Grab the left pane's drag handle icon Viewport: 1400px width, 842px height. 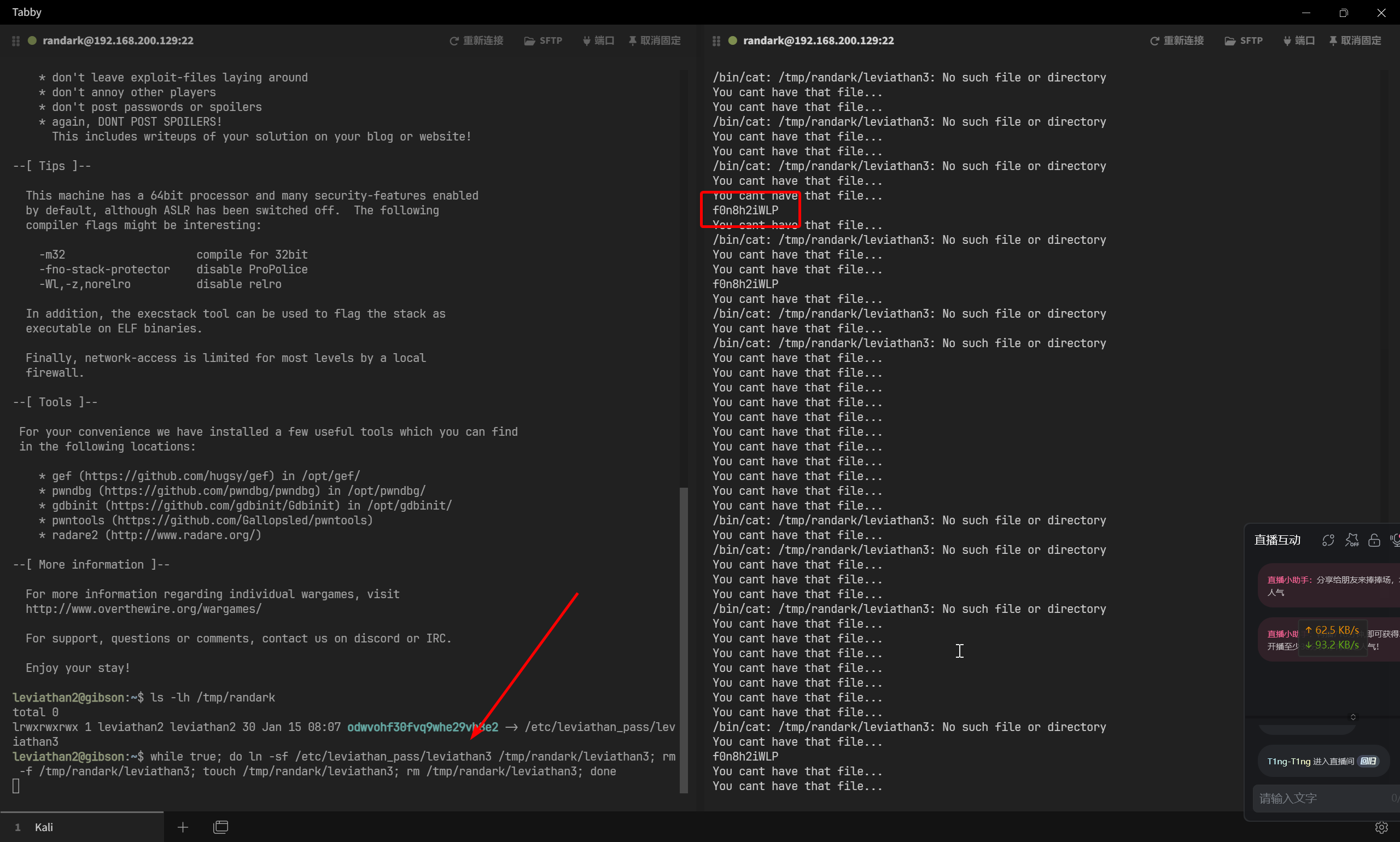coord(16,41)
